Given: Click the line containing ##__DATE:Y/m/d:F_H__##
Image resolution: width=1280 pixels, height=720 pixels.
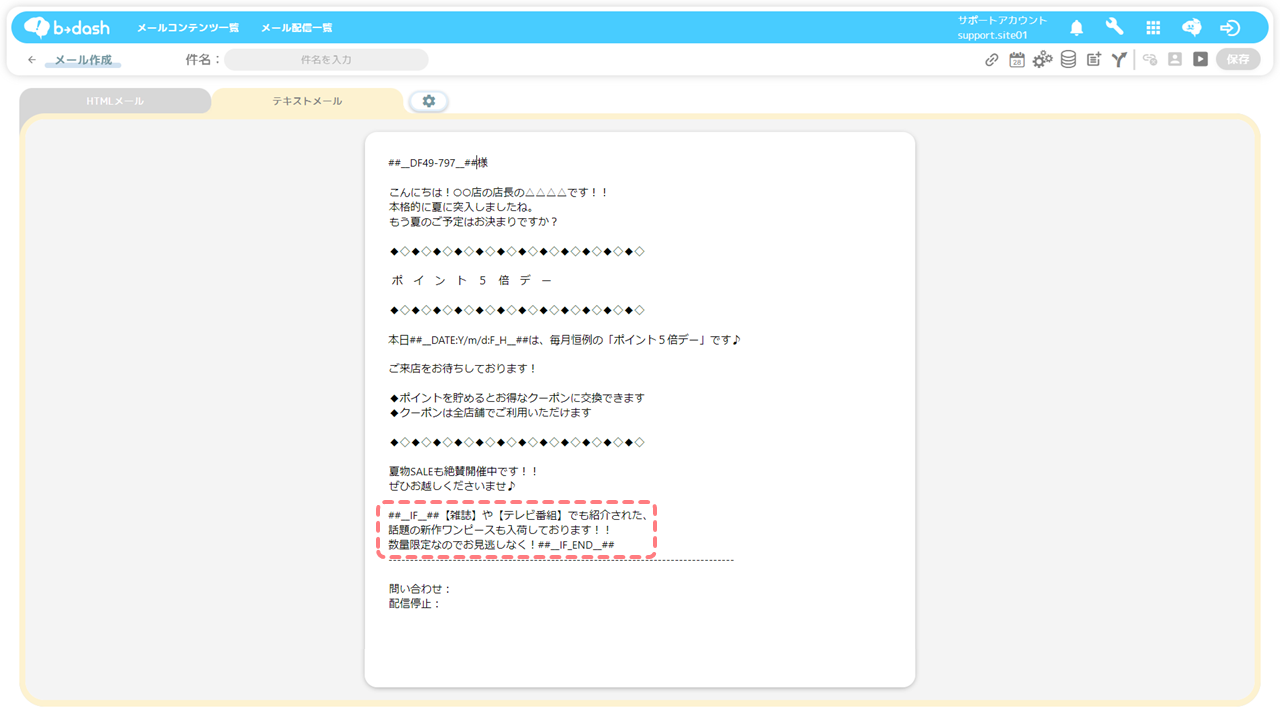Looking at the screenshot, I should point(564,340).
